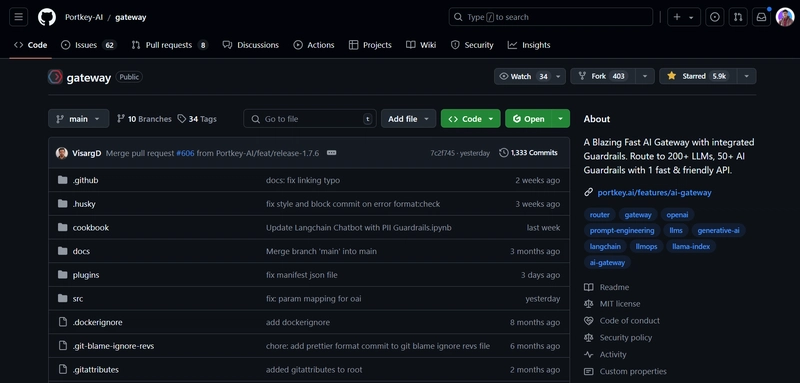
Task: Open the green Code dropdown button
Action: (470, 119)
